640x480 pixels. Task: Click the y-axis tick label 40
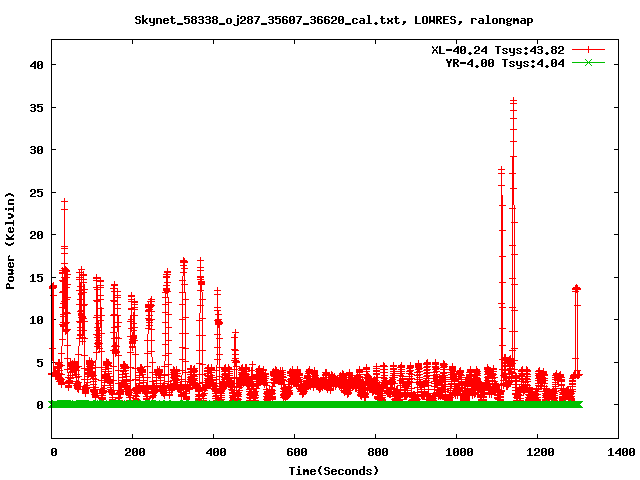(36, 65)
